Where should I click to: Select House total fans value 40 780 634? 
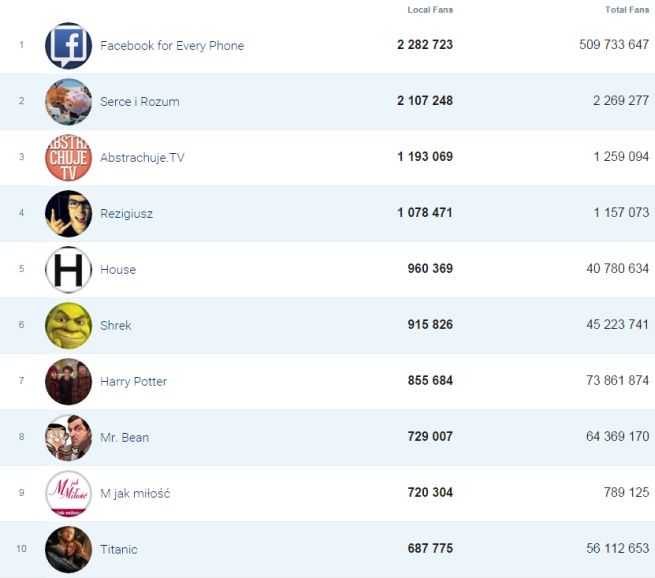coord(614,270)
